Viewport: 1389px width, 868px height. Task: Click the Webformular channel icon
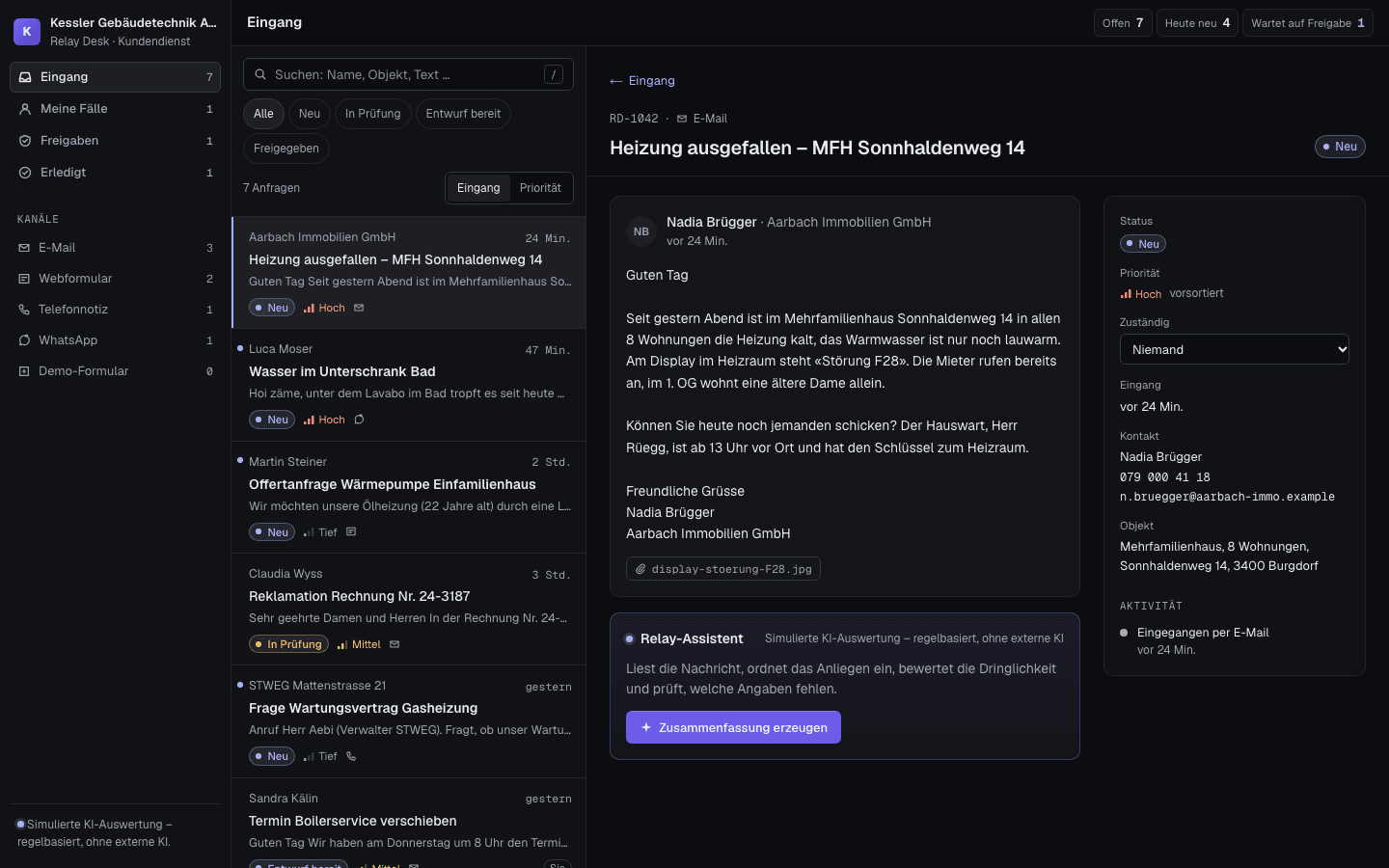[x=24, y=279]
